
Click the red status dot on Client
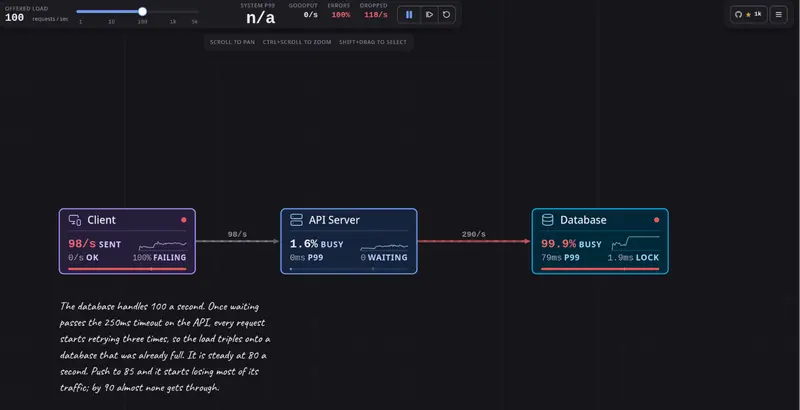pos(184,220)
